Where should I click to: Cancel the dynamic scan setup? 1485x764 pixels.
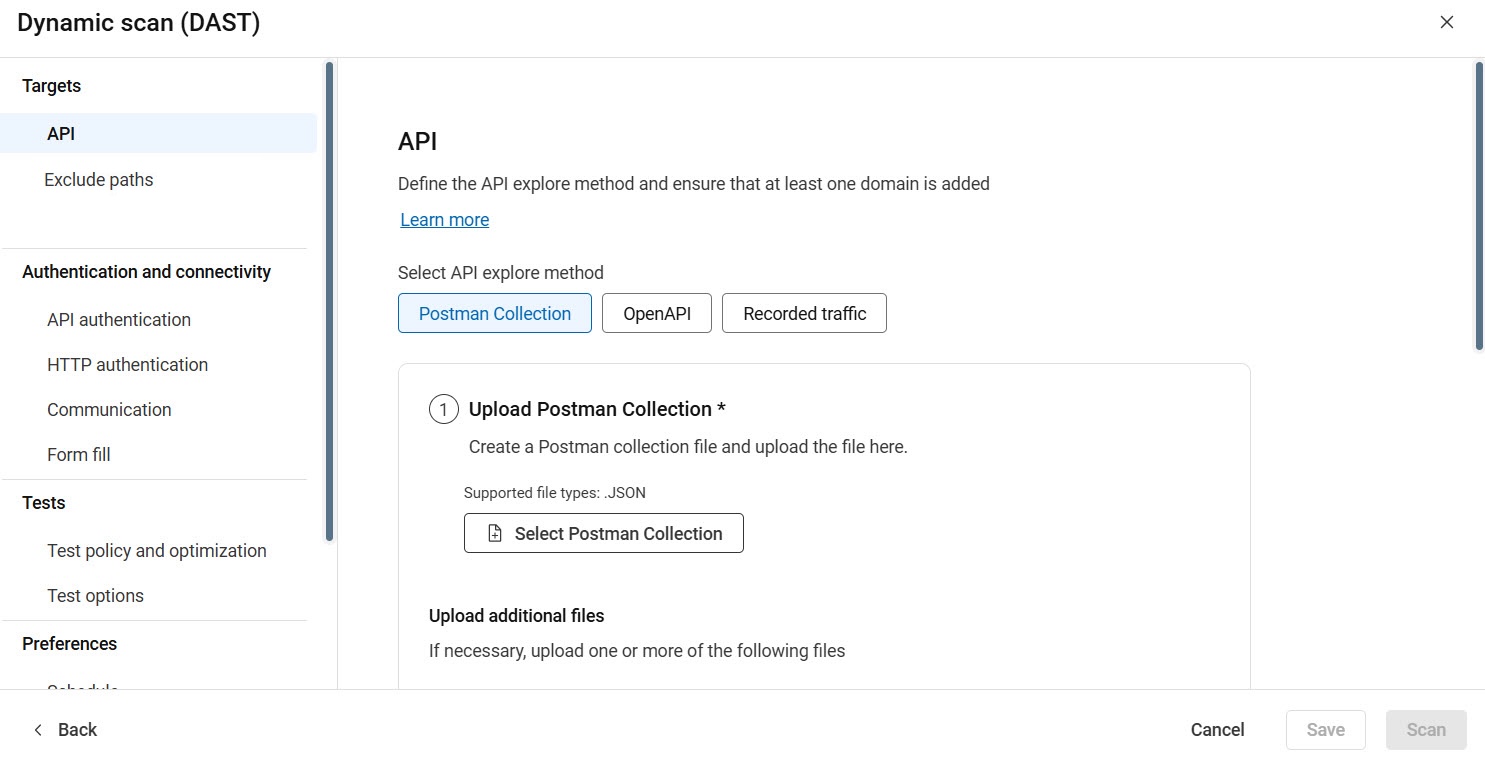tap(1216, 729)
